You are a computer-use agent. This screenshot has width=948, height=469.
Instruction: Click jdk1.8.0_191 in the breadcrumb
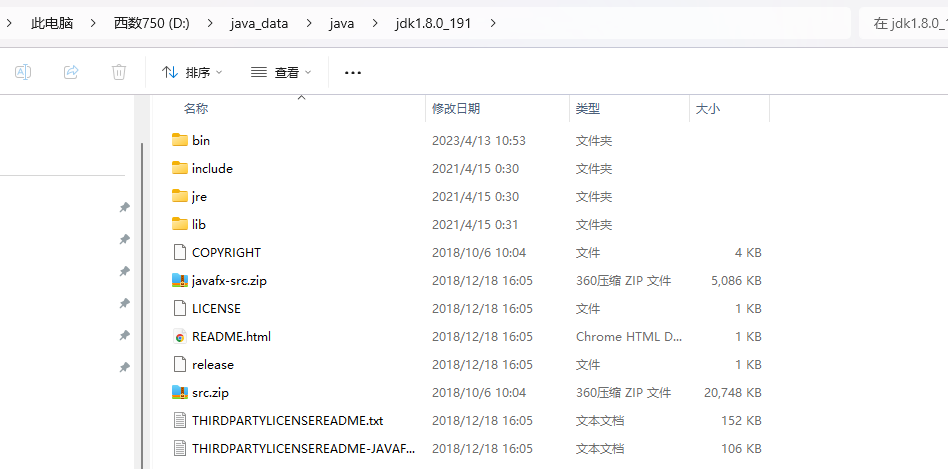(433, 24)
